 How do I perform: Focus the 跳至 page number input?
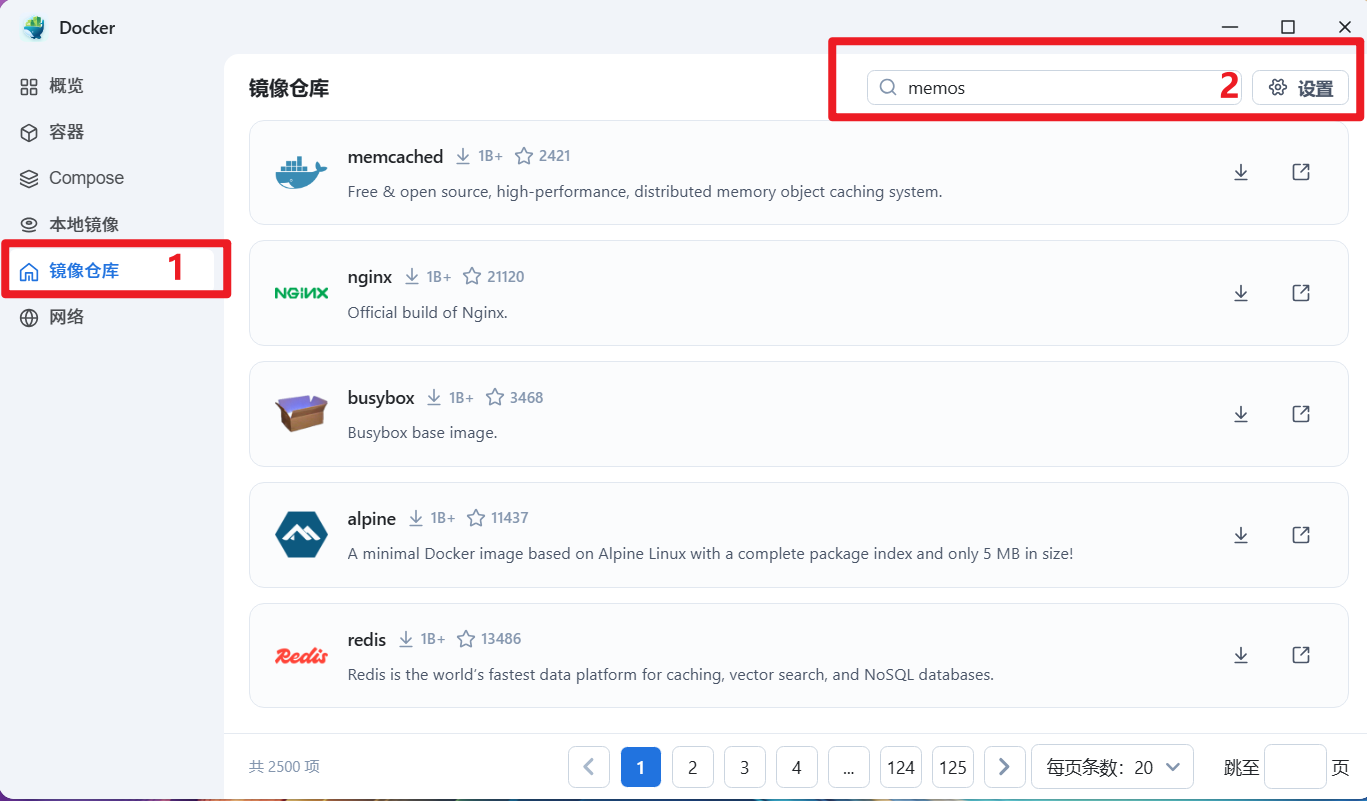1295,767
